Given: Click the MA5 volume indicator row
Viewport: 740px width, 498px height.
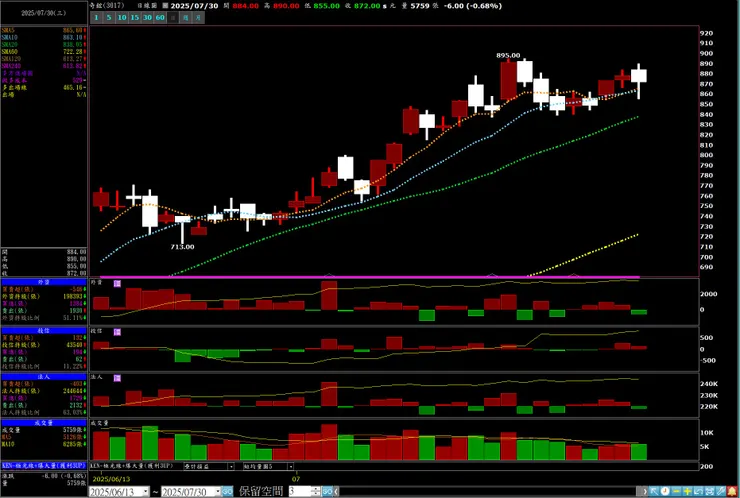Looking at the screenshot, I should click(x=44, y=437).
